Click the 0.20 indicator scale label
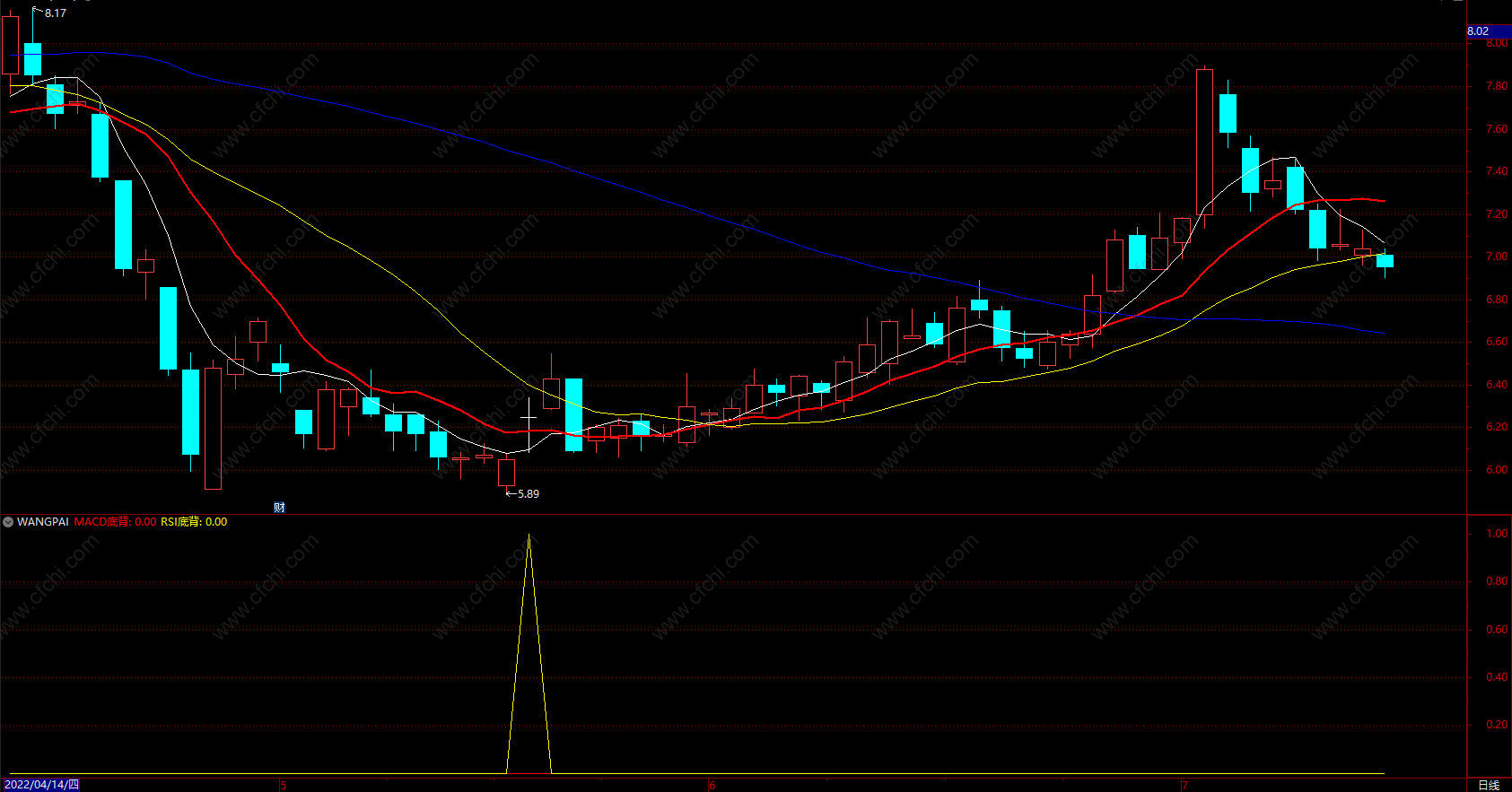The image size is (1512, 792). [1497, 725]
